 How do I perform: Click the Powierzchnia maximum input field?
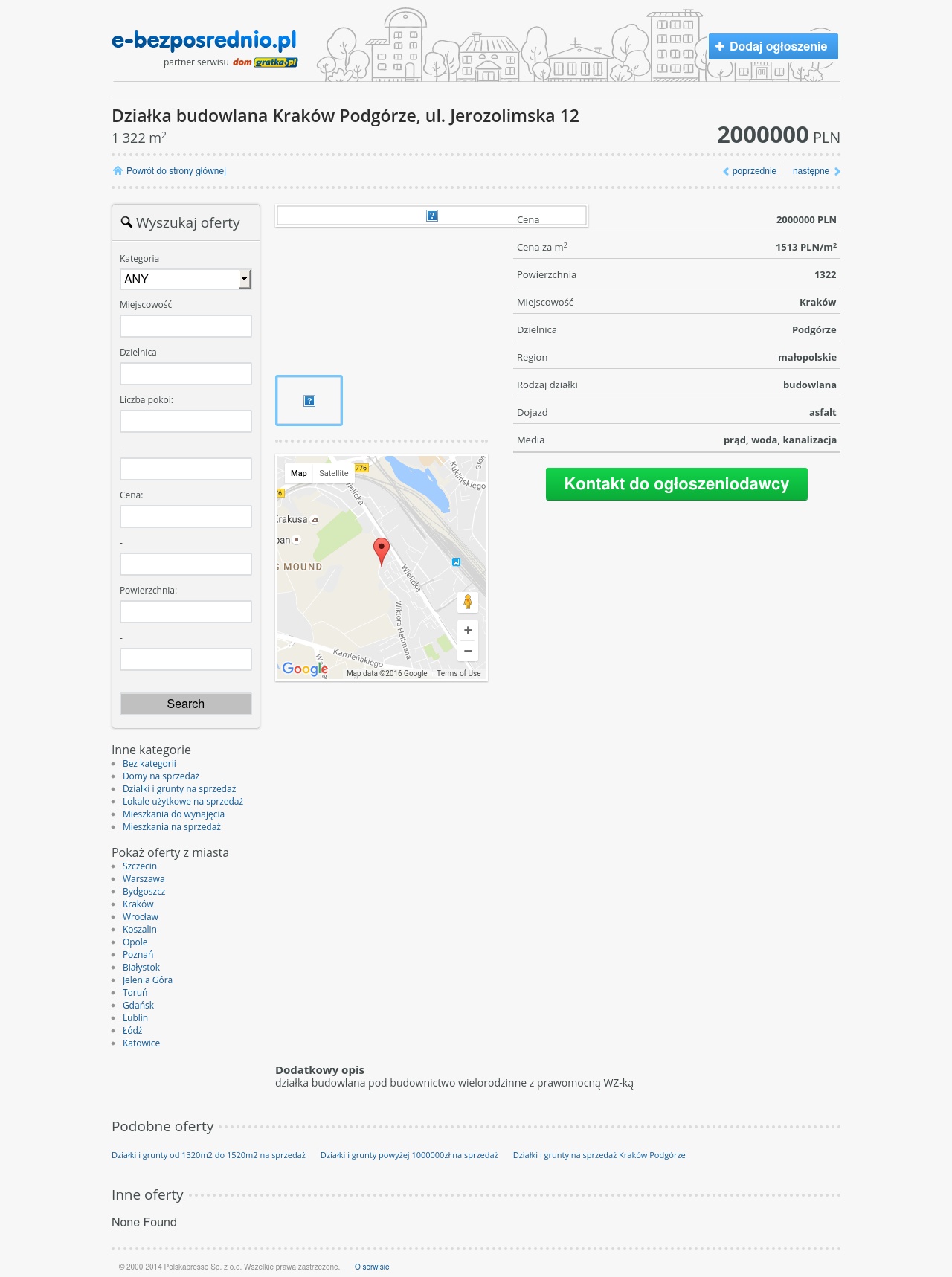(186, 659)
